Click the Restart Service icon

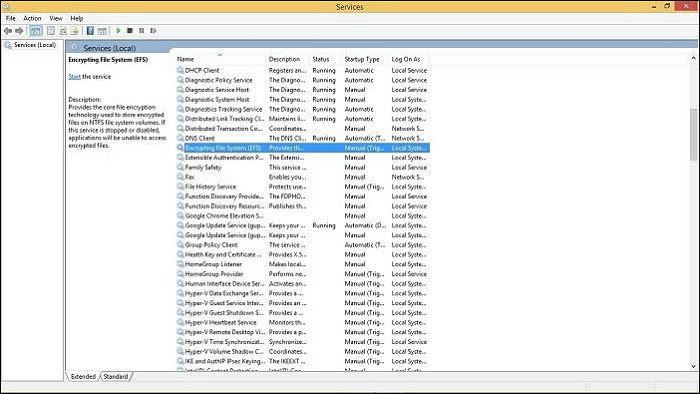click(x=154, y=31)
